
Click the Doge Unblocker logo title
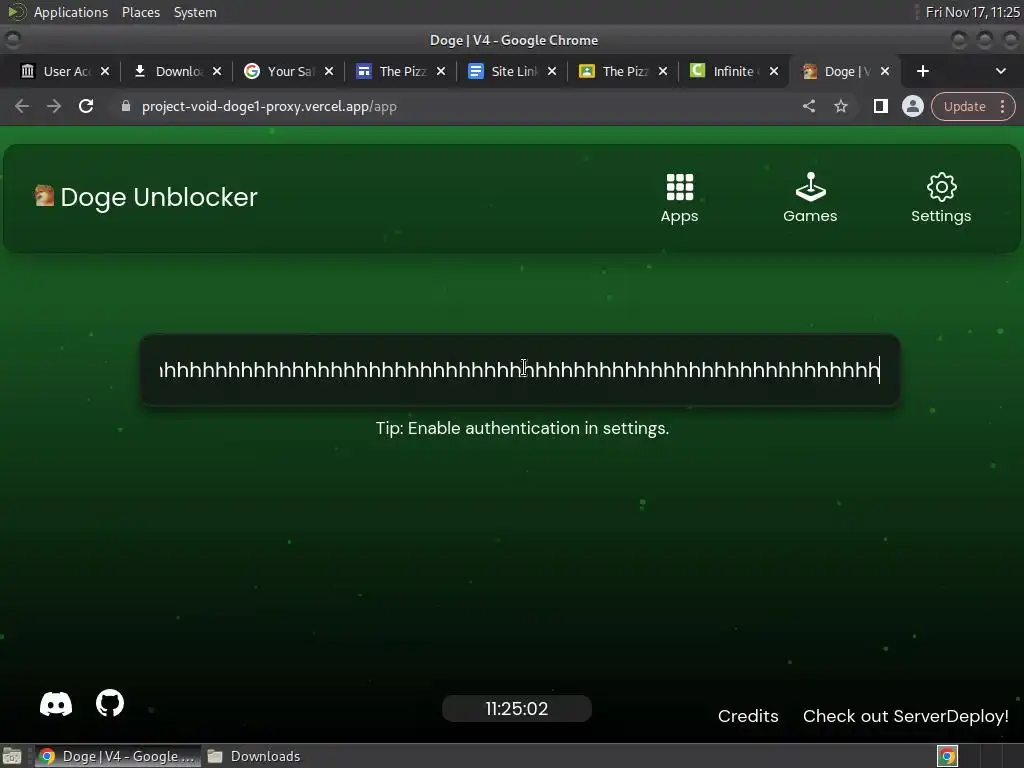146,197
